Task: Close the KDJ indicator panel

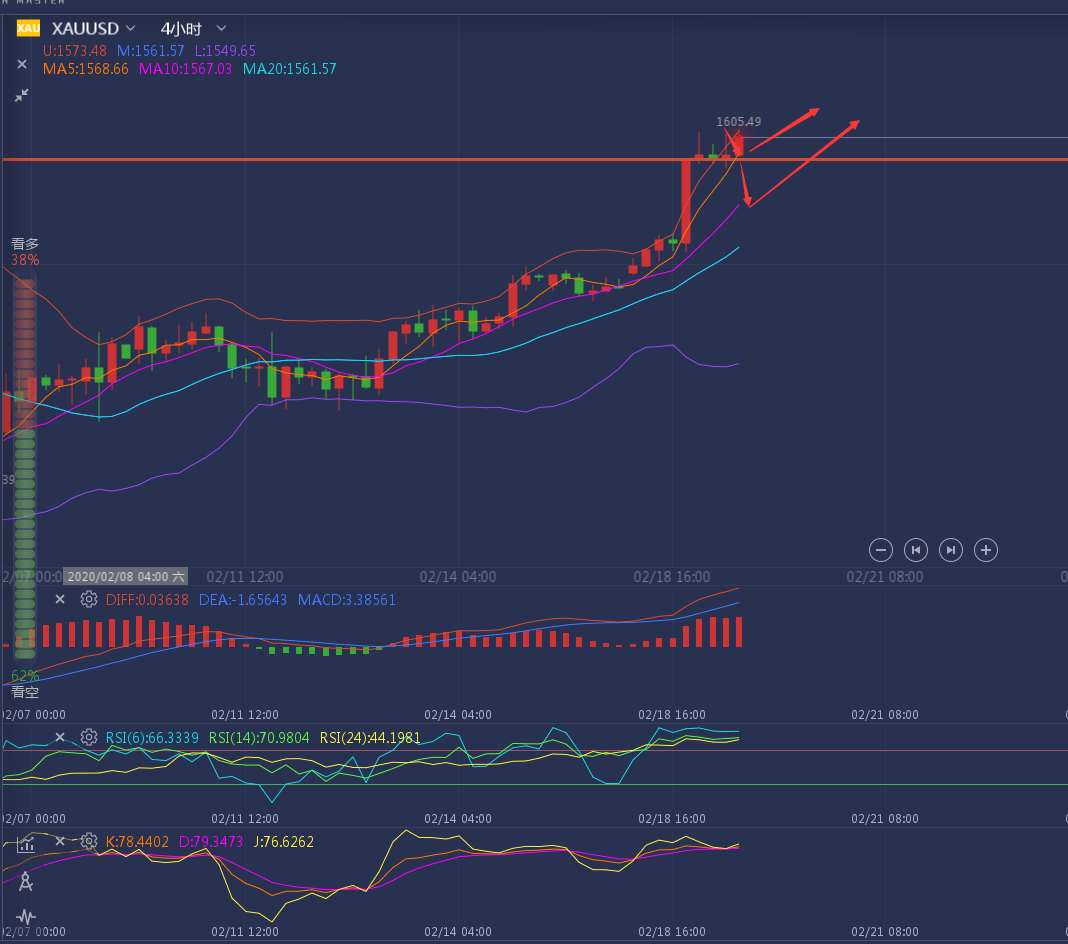Action: point(60,842)
